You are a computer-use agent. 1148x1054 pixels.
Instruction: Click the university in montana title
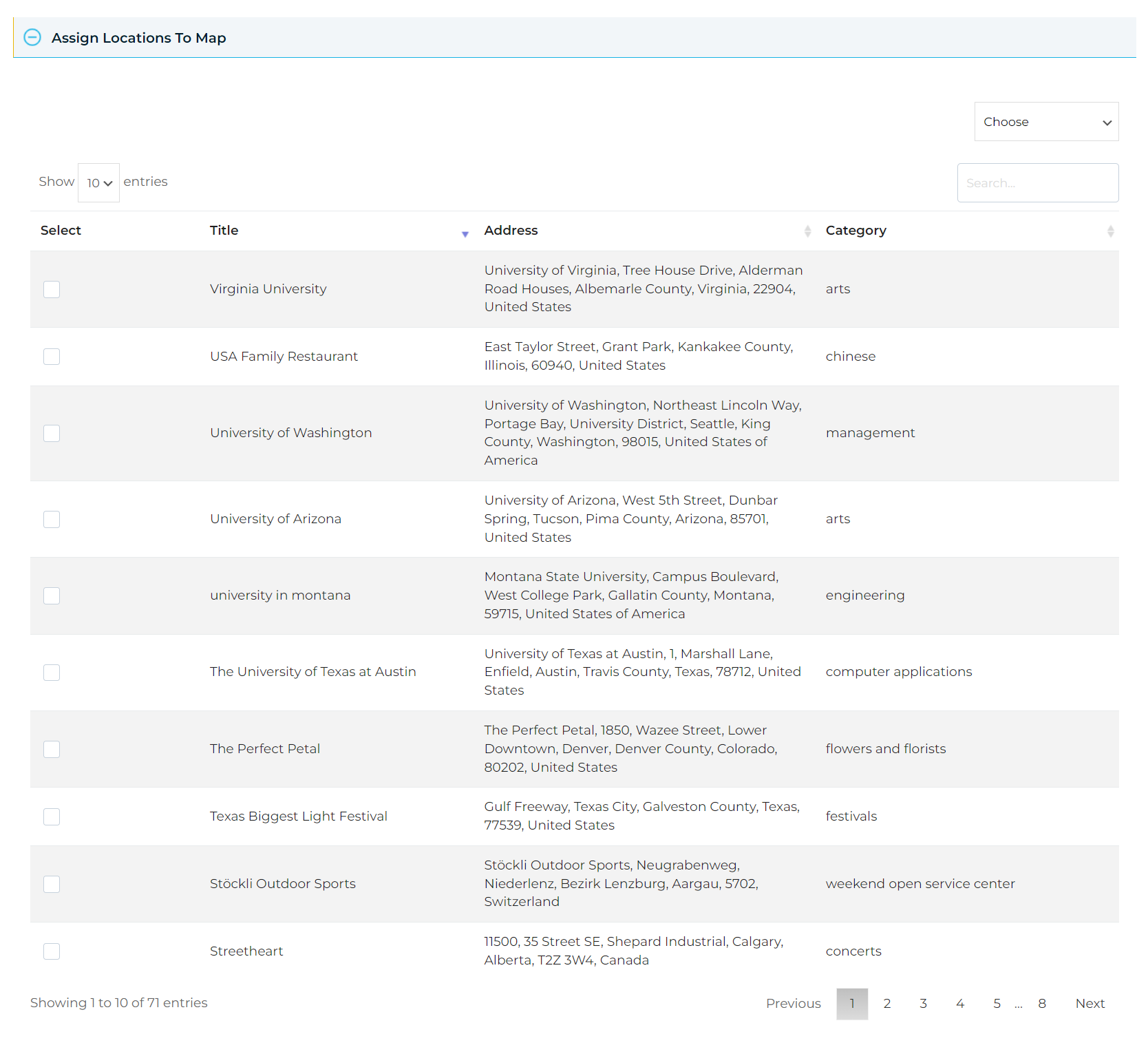(280, 595)
